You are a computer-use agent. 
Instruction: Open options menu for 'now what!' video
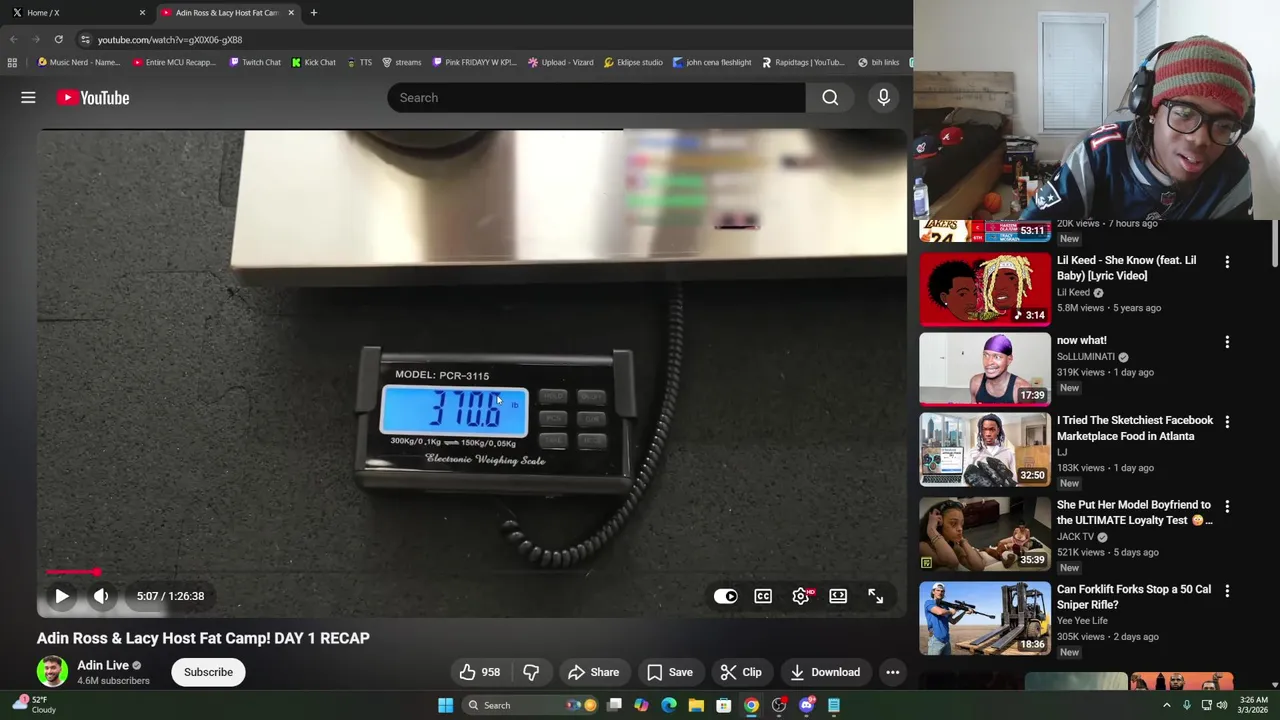click(1227, 342)
